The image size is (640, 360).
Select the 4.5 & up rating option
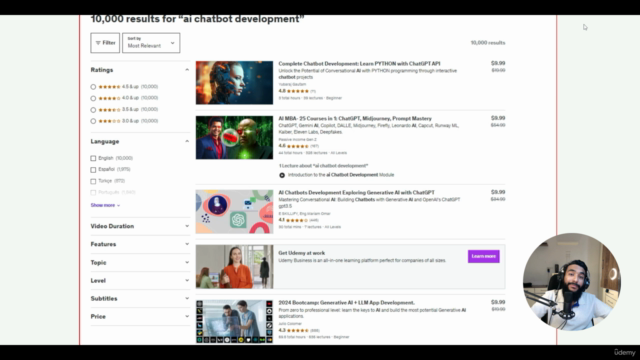point(93,87)
